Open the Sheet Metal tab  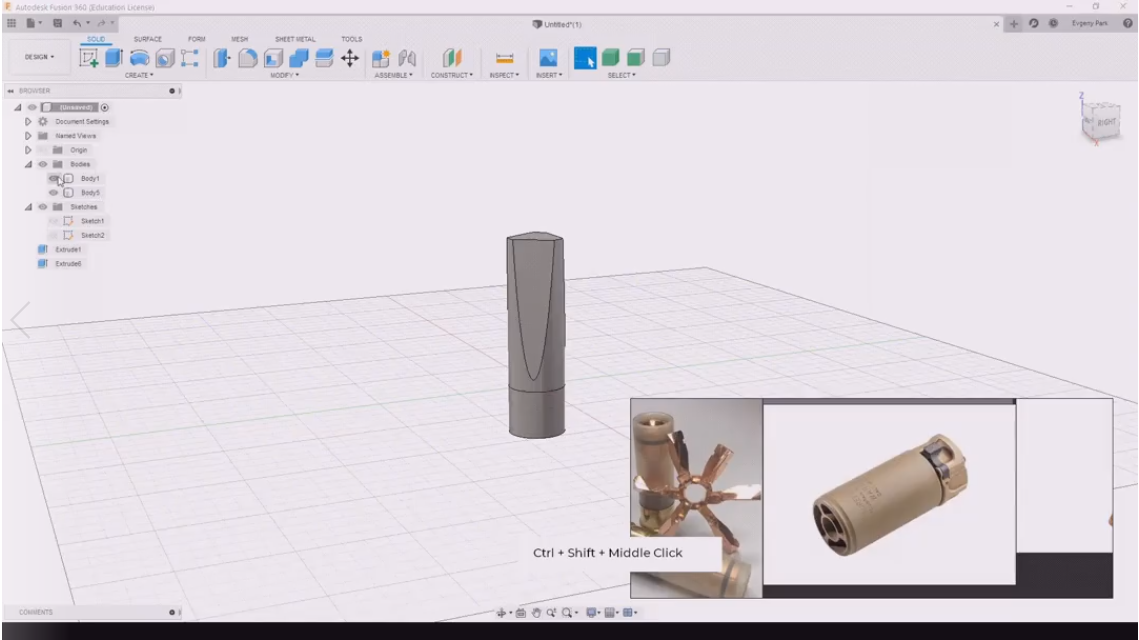tap(294, 39)
